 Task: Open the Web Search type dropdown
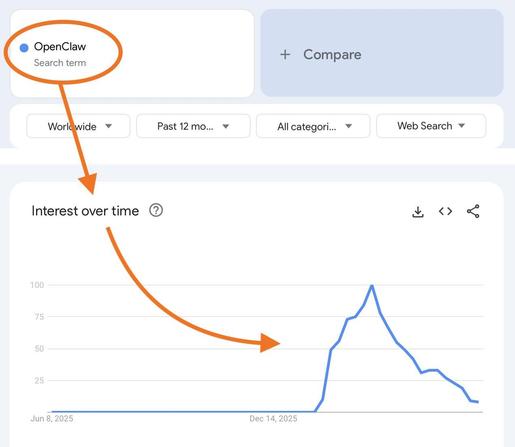tap(431, 126)
